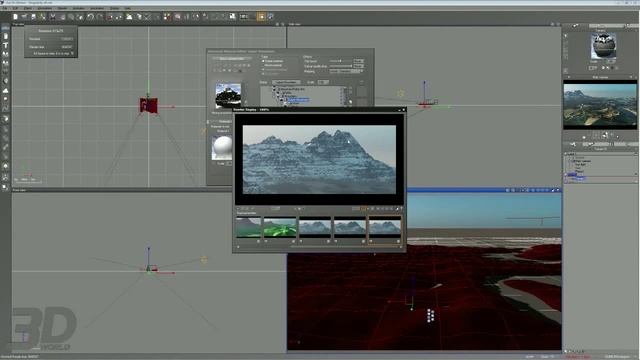
Task: Adjust the top Effects slider in material editor
Action: 340,61
